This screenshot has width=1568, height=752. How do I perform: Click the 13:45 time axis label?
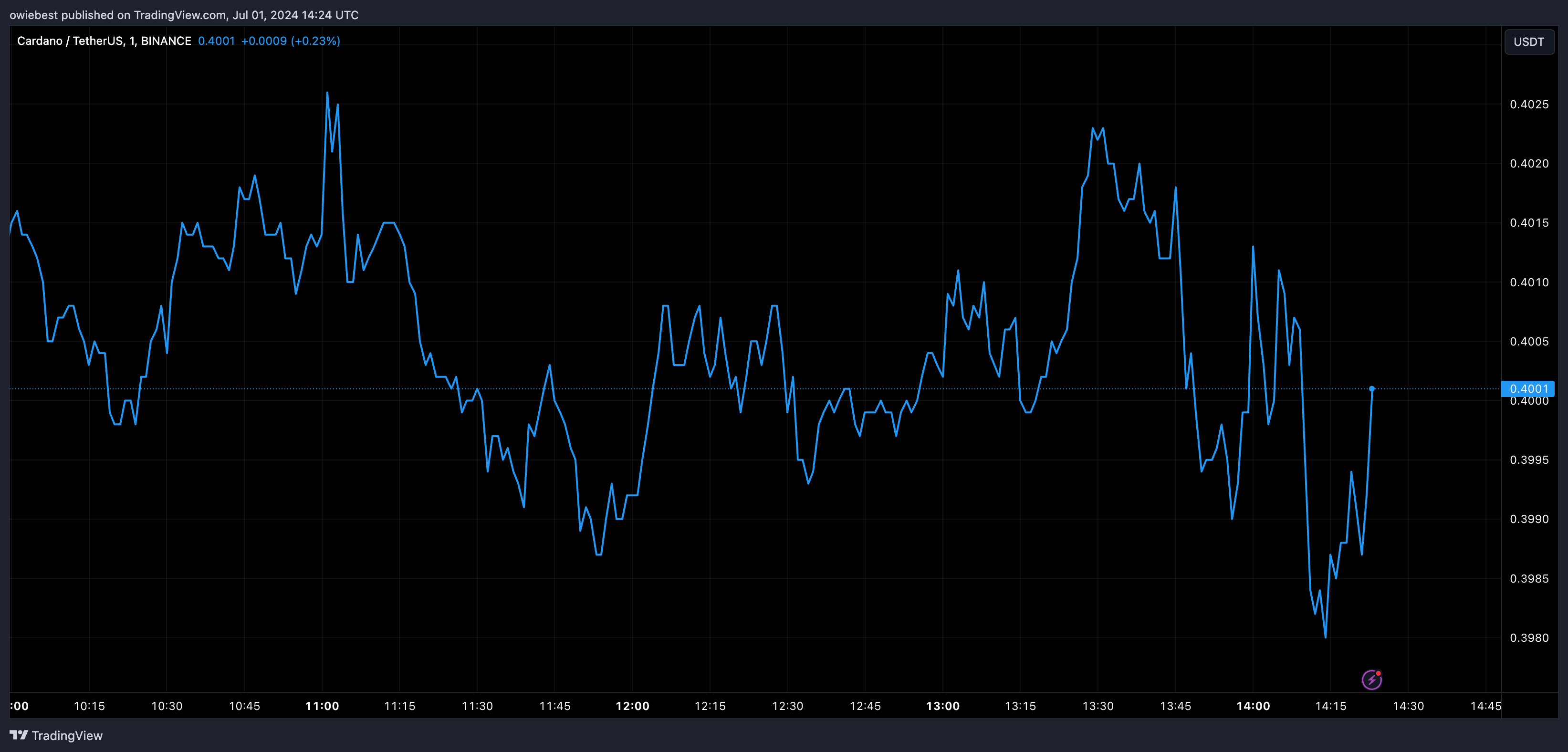pos(1175,706)
